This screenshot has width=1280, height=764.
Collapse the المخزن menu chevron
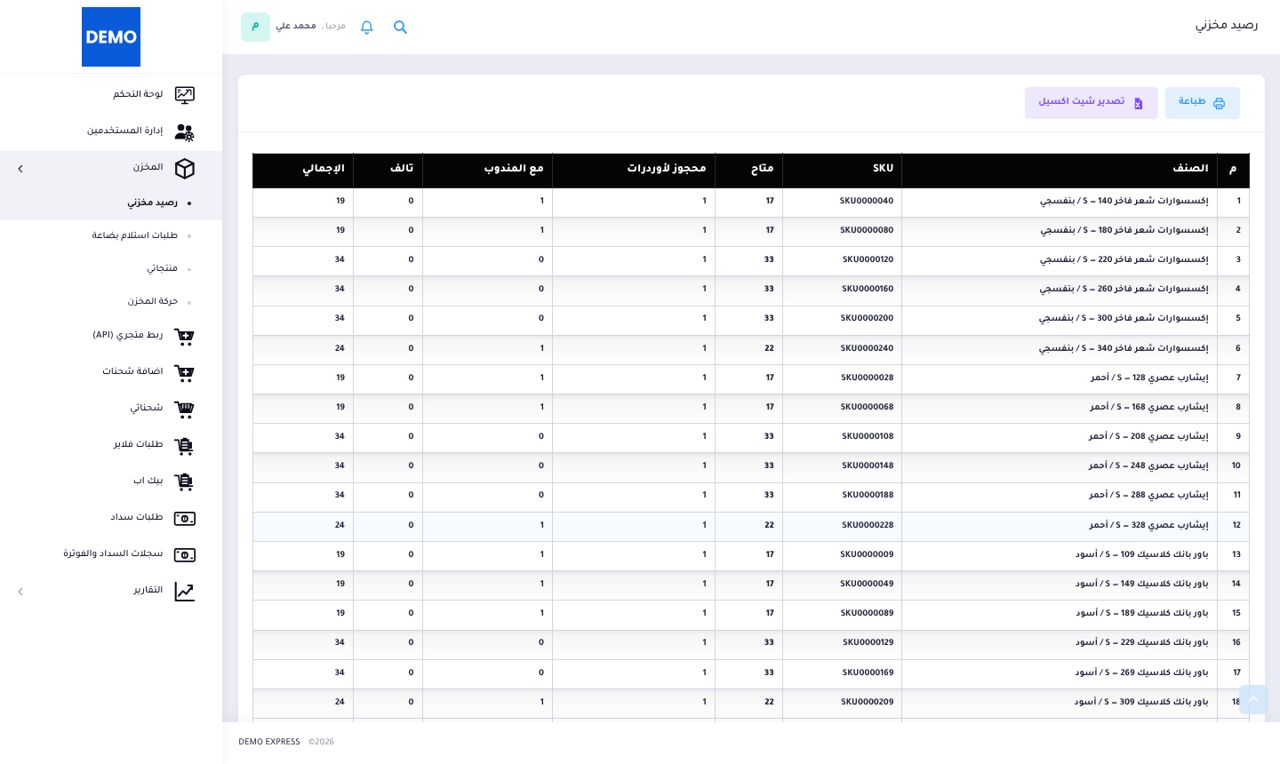pos(20,169)
